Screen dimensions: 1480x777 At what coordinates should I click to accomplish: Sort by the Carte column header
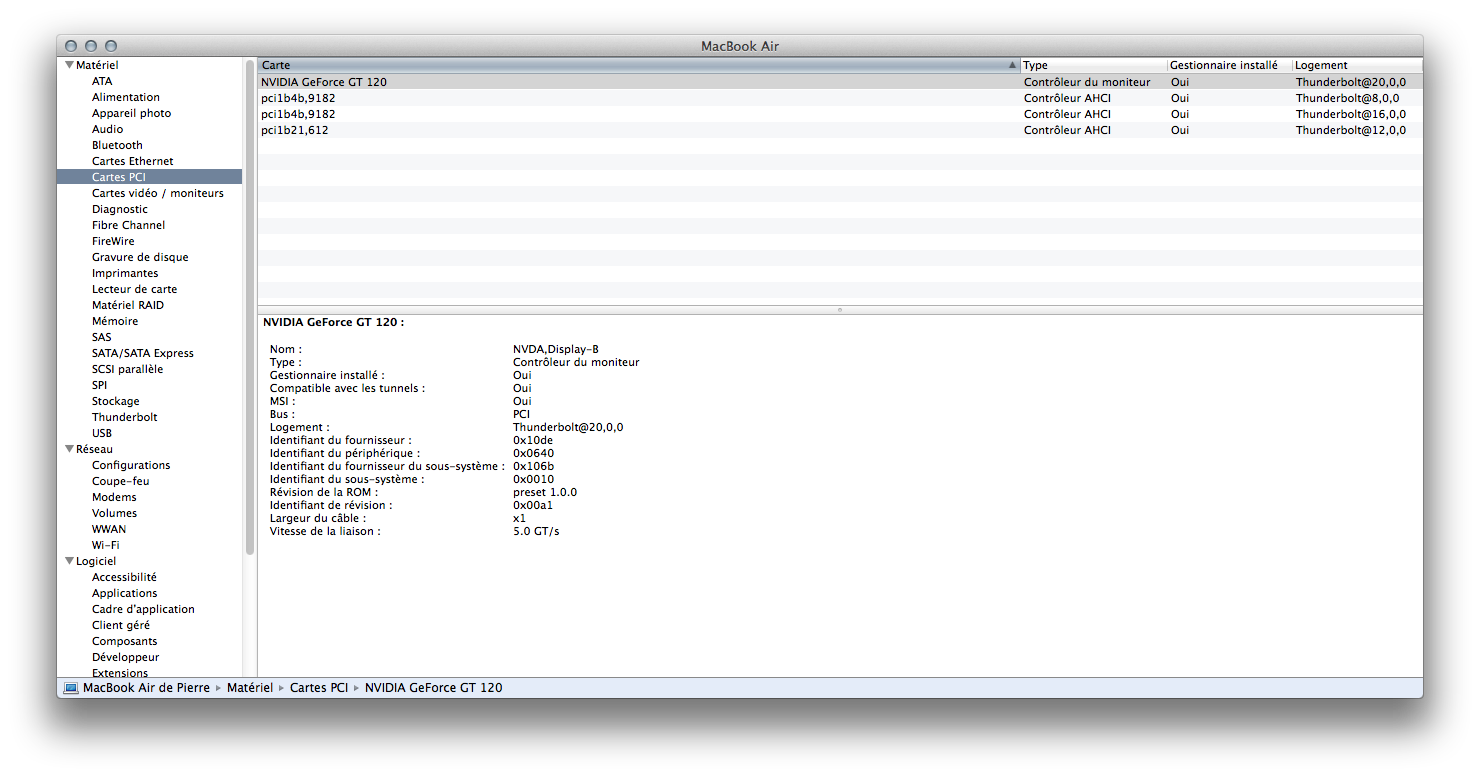[639, 65]
